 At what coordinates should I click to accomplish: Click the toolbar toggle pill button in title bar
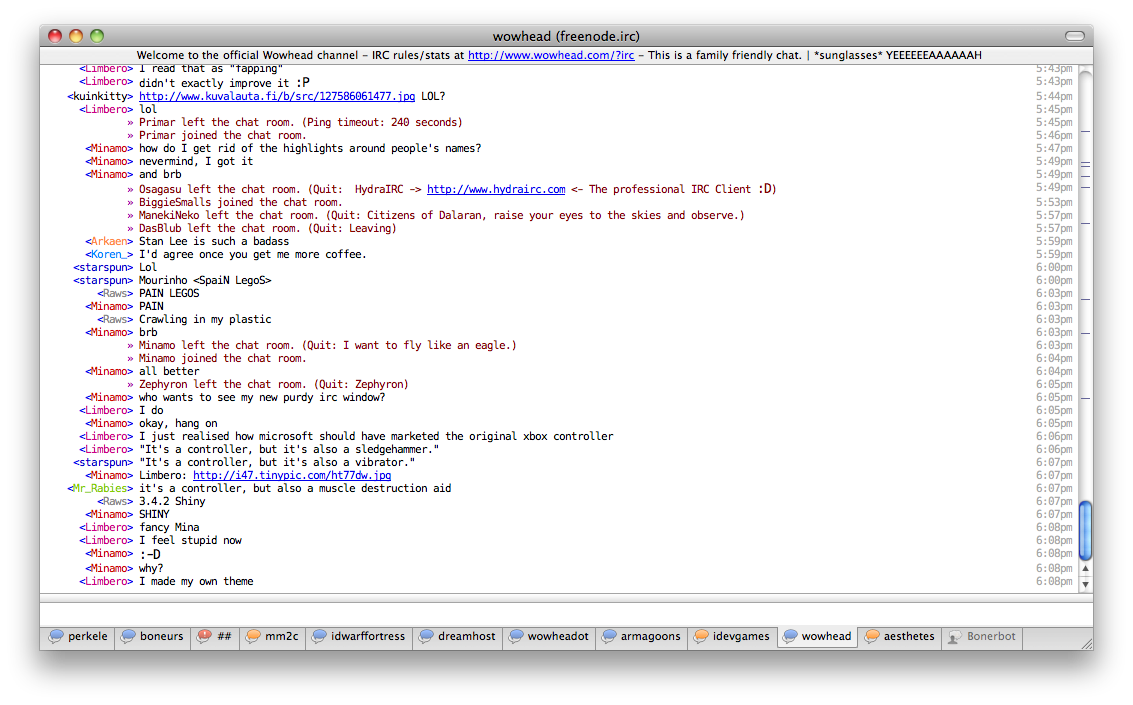point(1074,36)
